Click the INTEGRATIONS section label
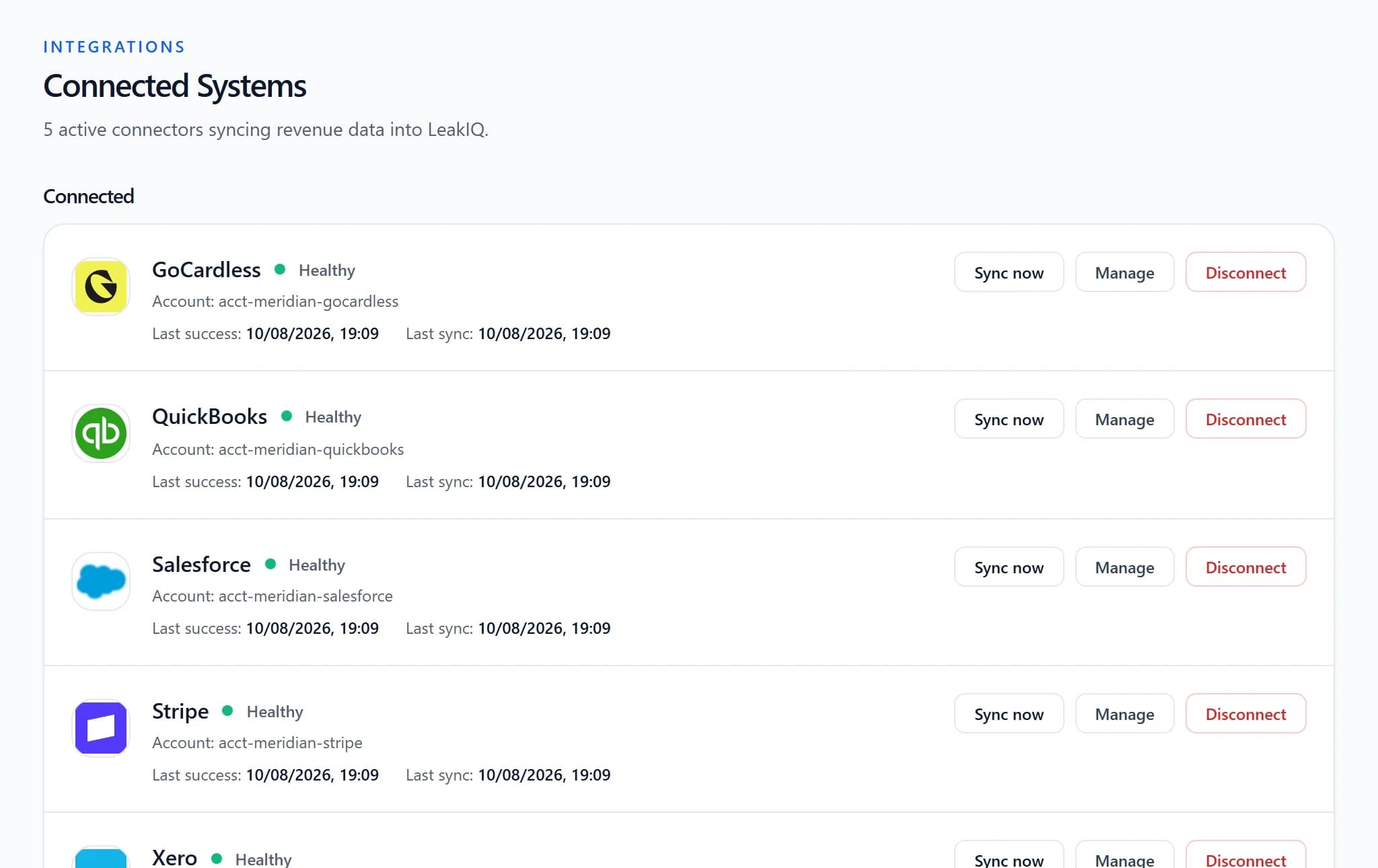 [114, 47]
